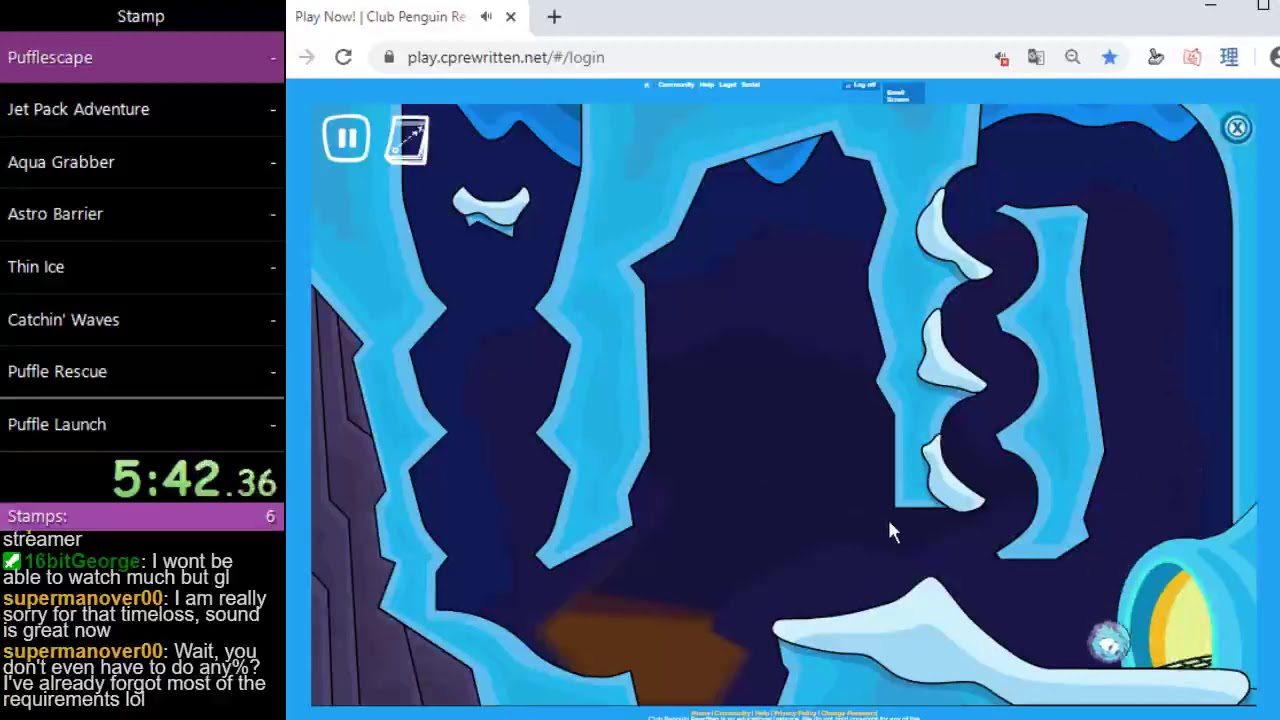Click the blocked-sound site icon in address bar

[1001, 58]
